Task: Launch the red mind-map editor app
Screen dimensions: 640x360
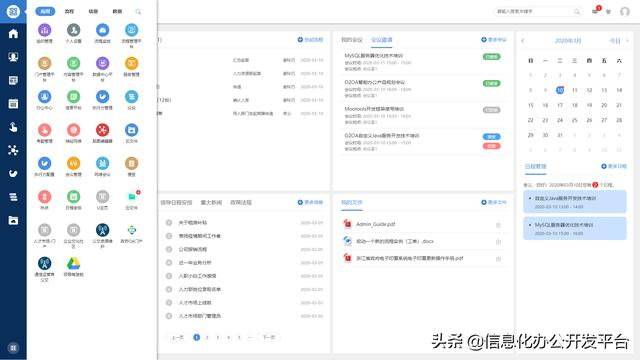Action: 102,130
